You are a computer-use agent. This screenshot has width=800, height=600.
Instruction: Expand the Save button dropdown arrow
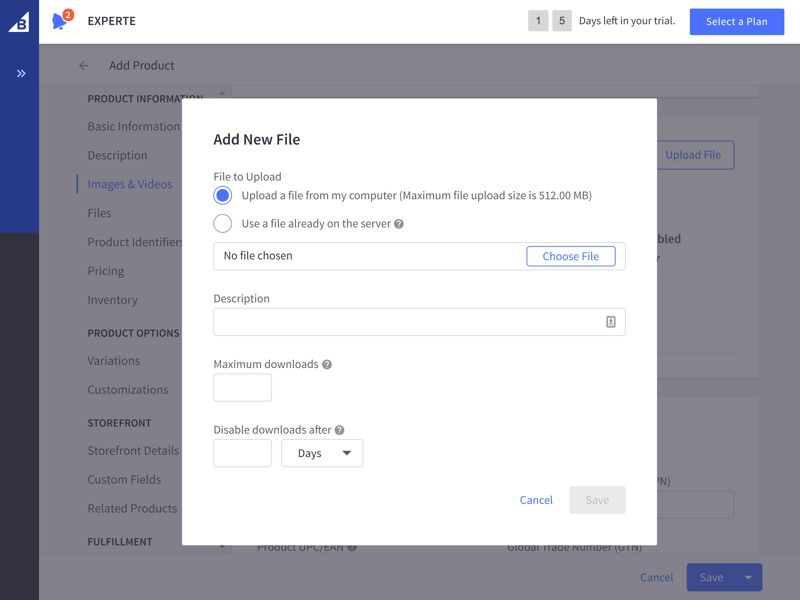click(748, 578)
